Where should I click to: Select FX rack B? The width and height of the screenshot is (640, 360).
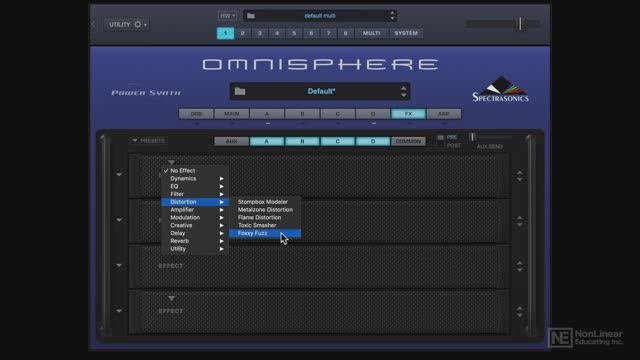(x=302, y=141)
